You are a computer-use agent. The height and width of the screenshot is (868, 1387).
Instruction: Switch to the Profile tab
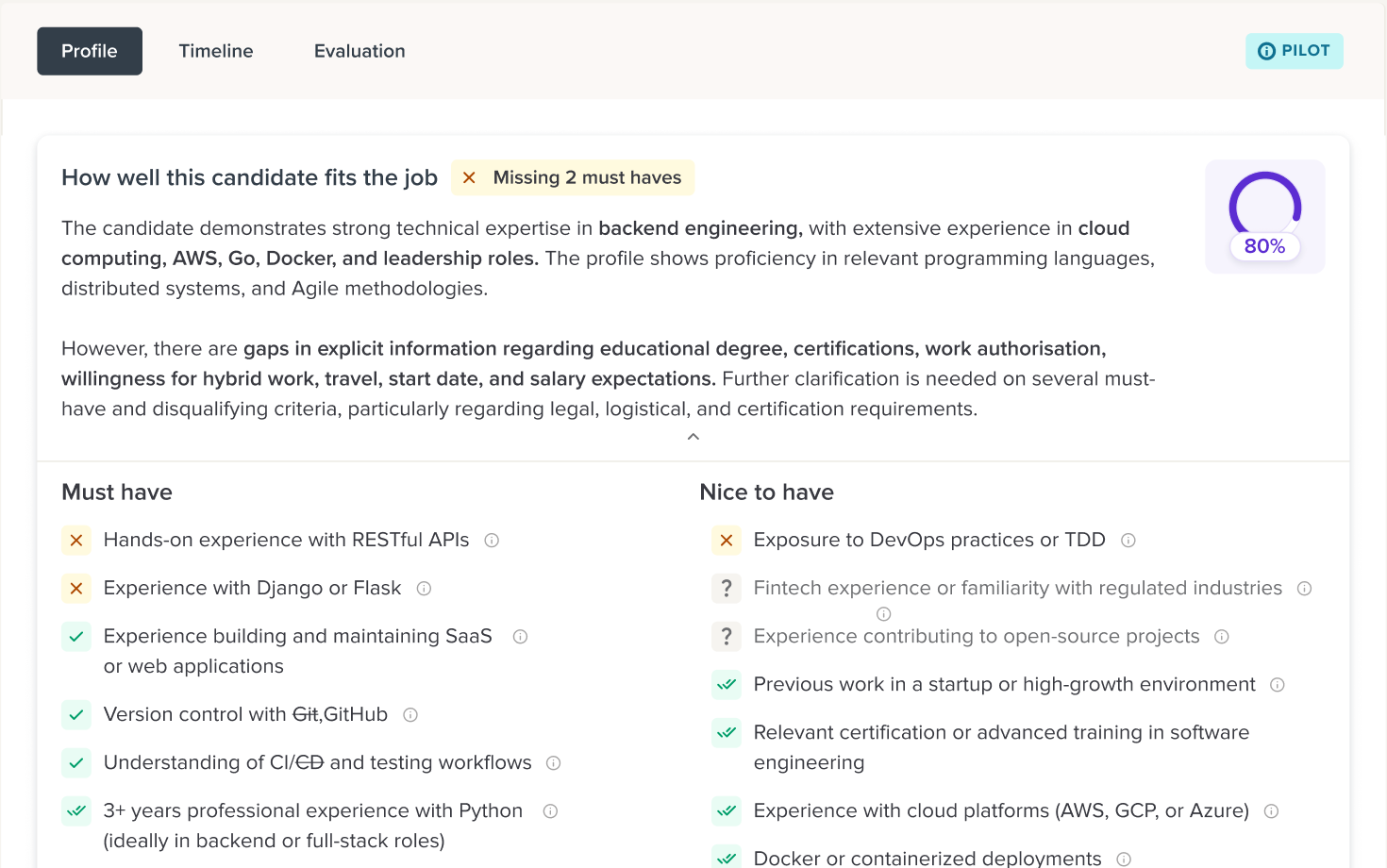pyautogui.click(x=90, y=51)
